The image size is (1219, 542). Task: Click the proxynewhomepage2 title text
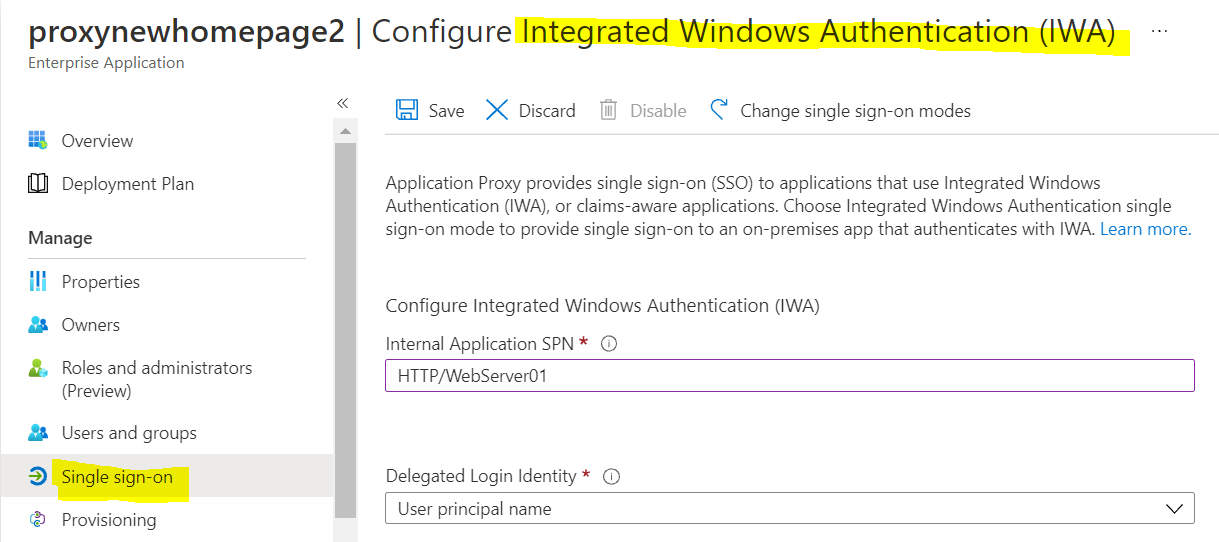186,32
